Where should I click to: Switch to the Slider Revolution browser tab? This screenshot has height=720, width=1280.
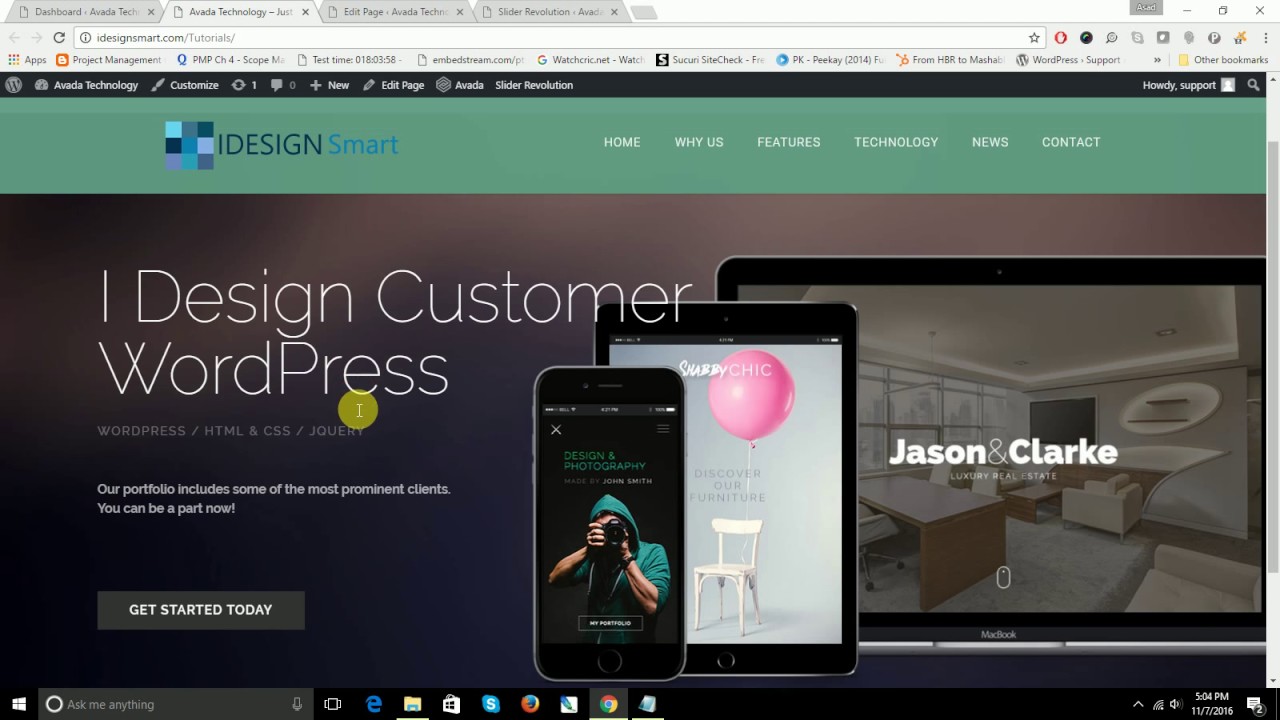[549, 12]
